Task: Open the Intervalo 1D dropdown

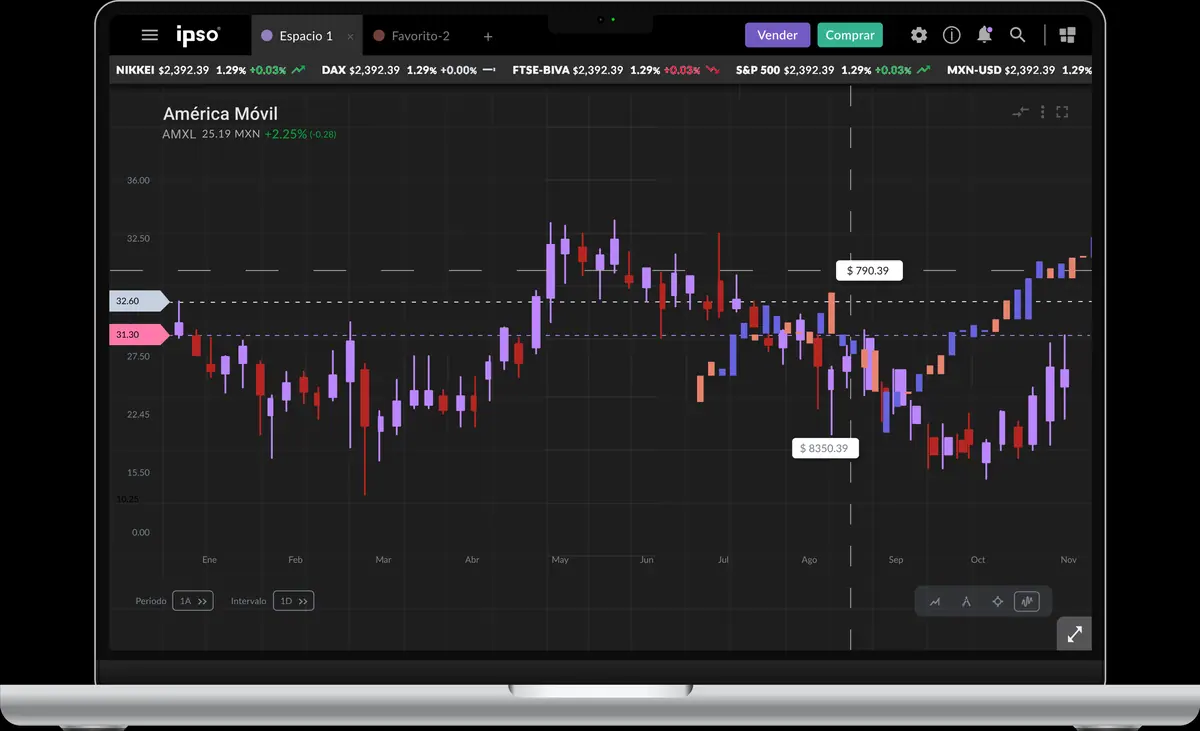Action: (293, 601)
